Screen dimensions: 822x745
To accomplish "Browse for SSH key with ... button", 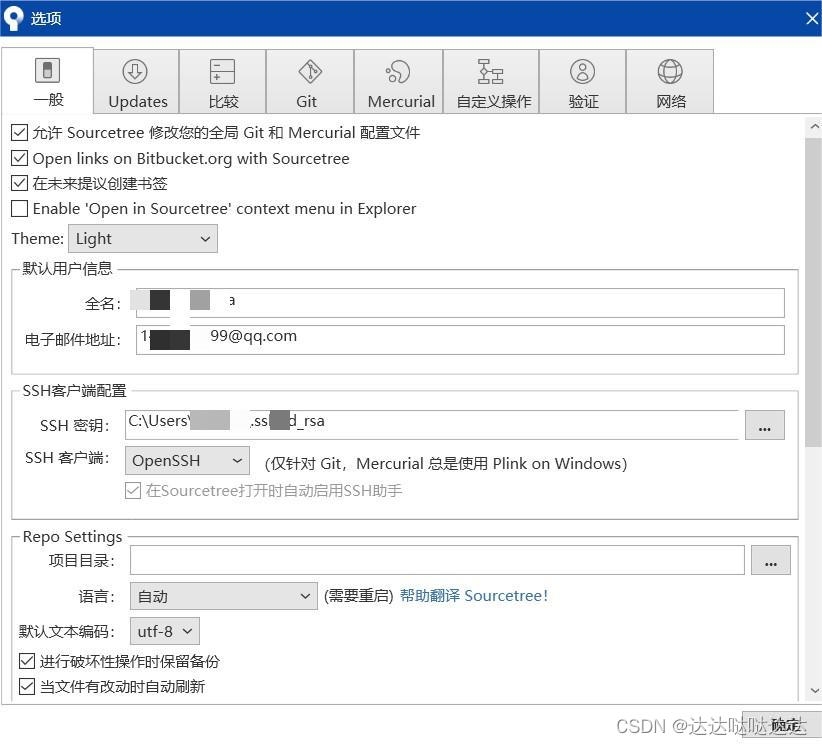I will click(x=765, y=425).
